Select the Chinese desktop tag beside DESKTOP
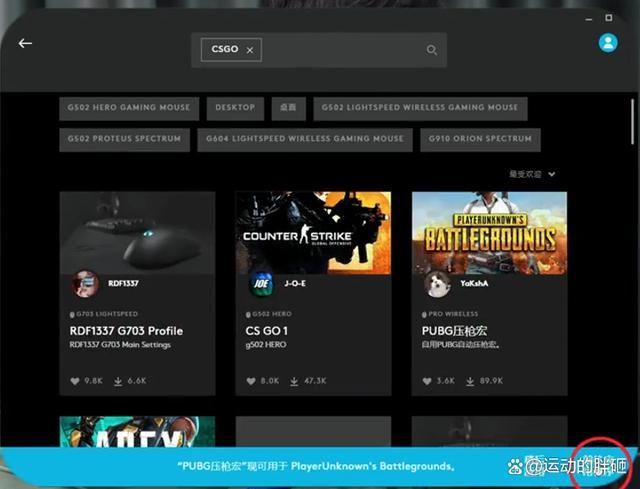The image size is (640, 489). [x=288, y=108]
